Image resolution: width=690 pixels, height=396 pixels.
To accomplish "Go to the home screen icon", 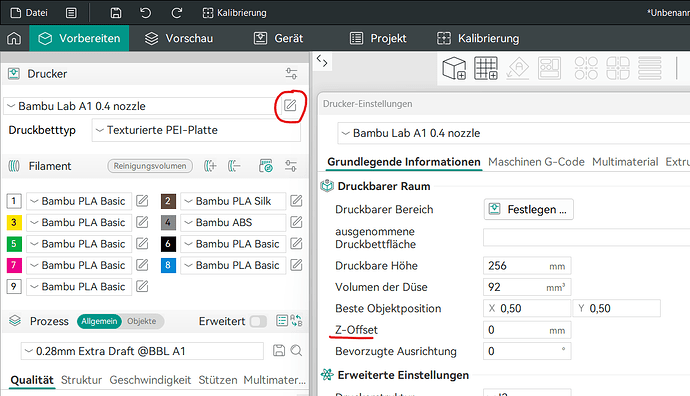I will tap(14, 38).
